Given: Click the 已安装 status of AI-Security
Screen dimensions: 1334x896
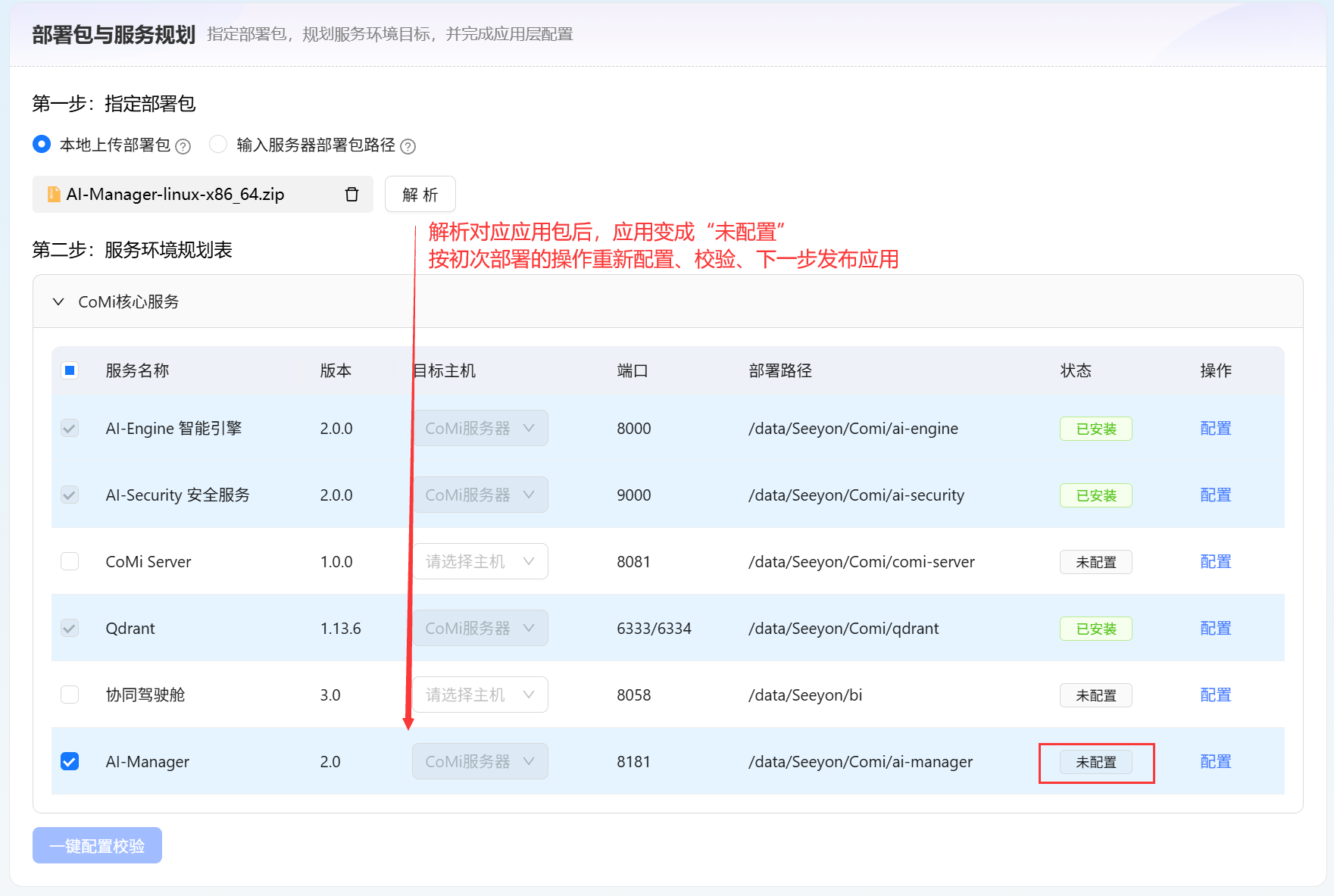Looking at the screenshot, I should 1096,495.
